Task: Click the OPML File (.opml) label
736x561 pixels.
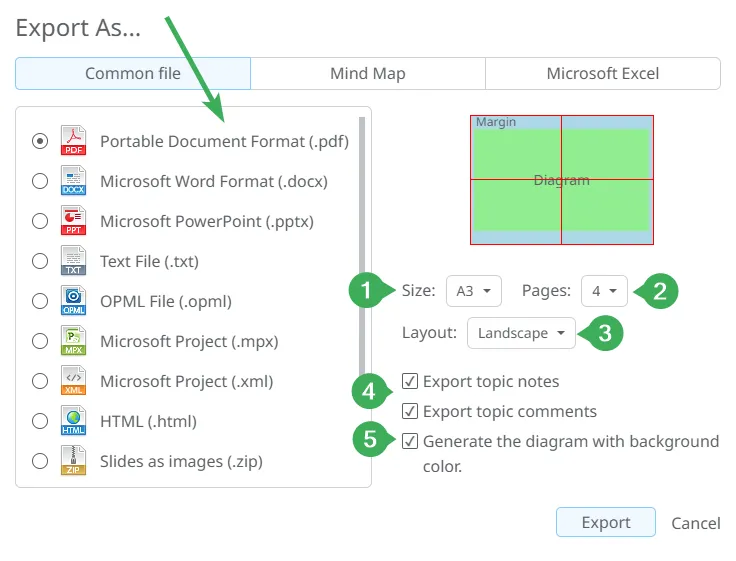Action: coord(166,301)
